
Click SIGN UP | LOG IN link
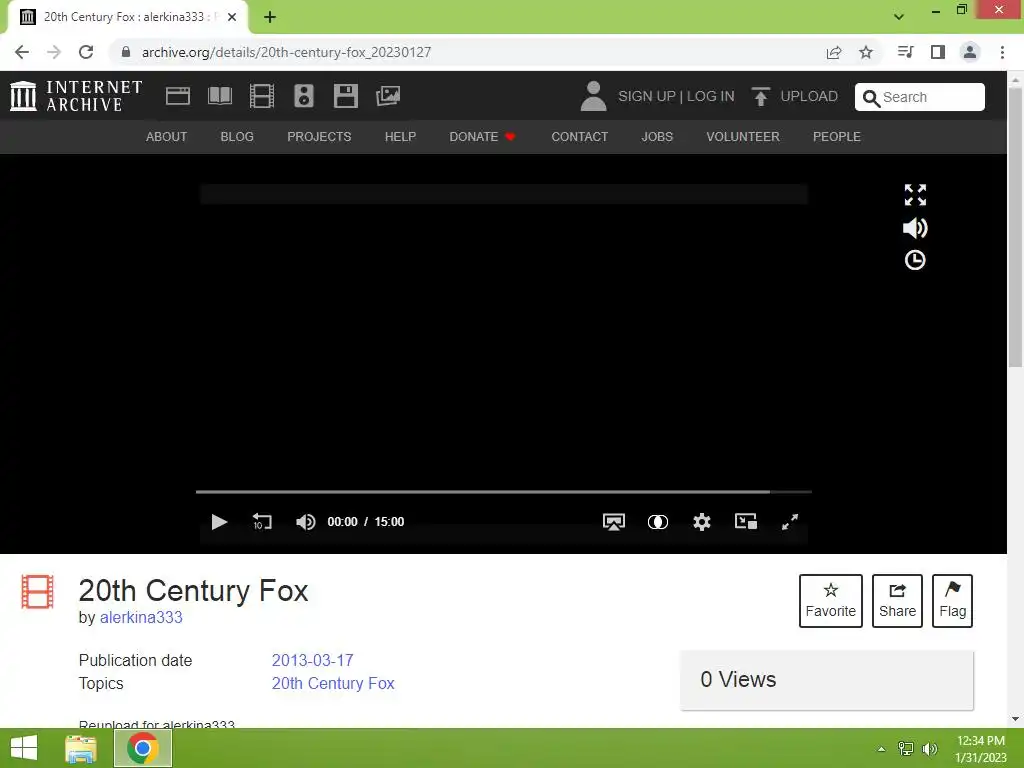tap(676, 96)
